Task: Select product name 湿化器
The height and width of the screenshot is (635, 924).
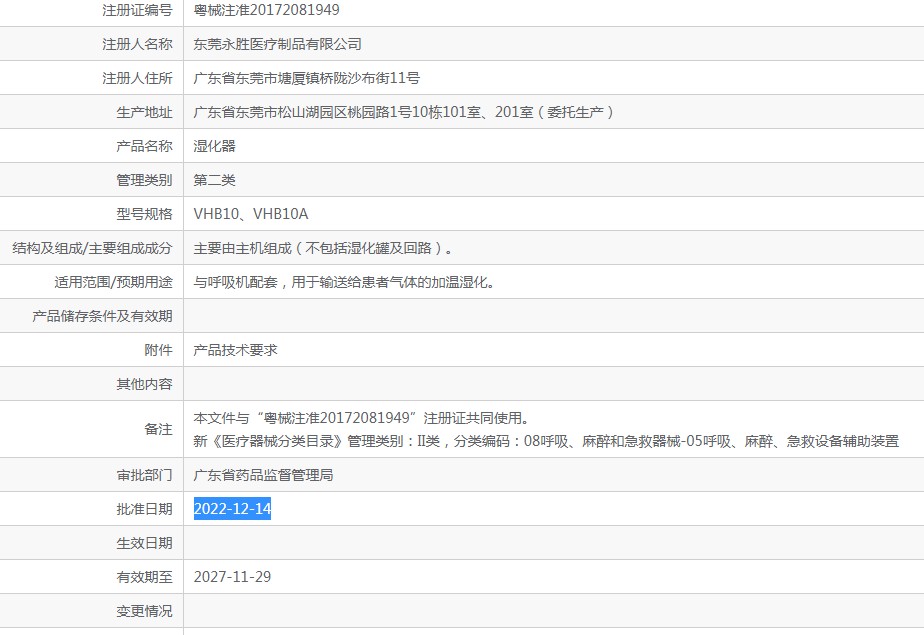Action: pos(214,146)
